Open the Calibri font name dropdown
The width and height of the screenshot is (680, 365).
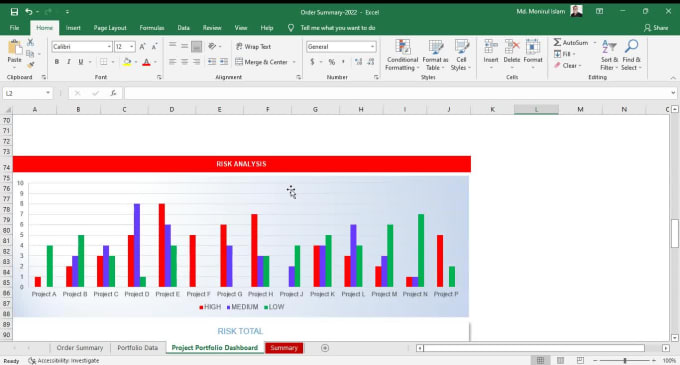[109, 46]
